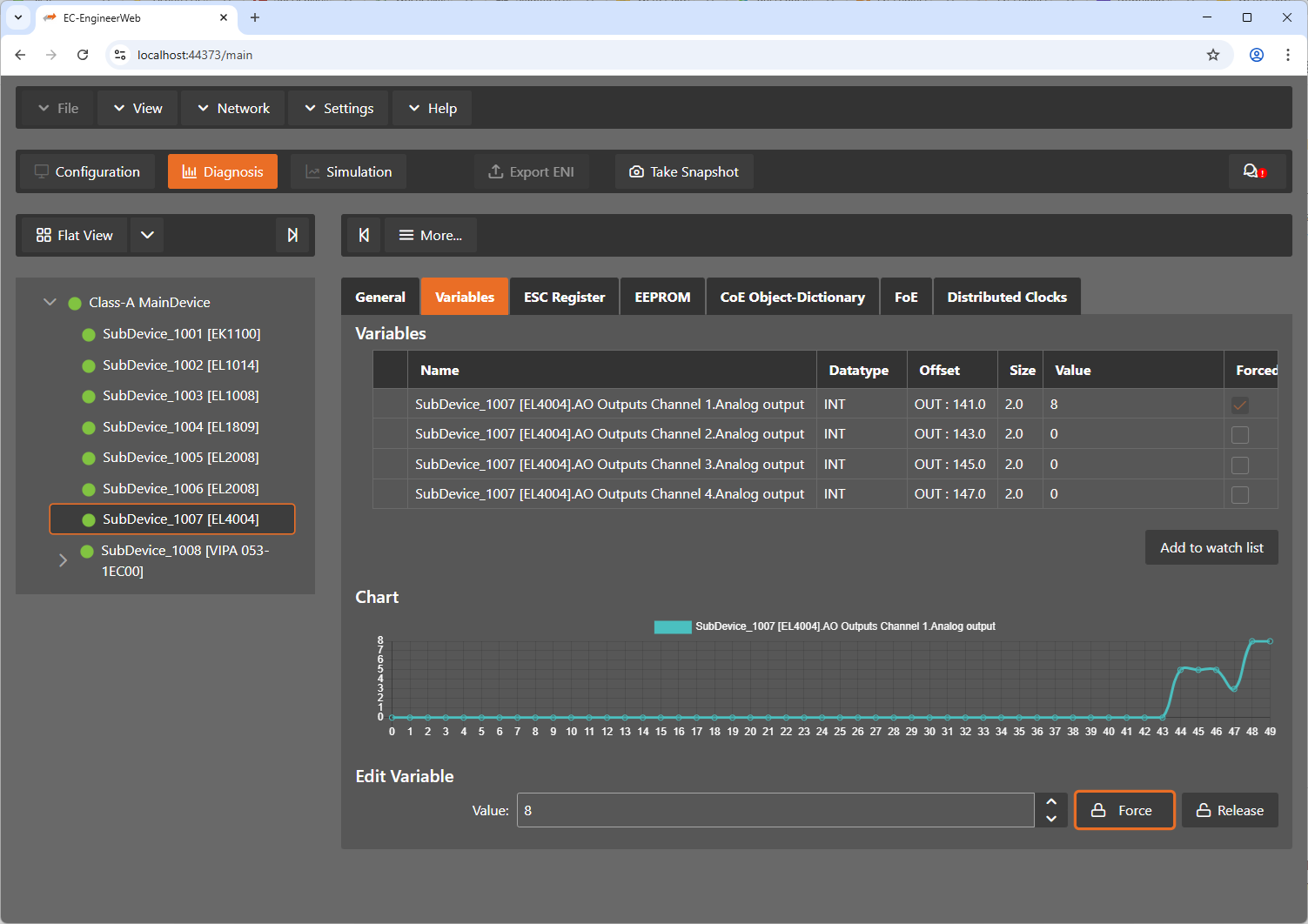The width and height of the screenshot is (1308, 924).
Task: Switch to the General tab
Action: click(x=380, y=297)
